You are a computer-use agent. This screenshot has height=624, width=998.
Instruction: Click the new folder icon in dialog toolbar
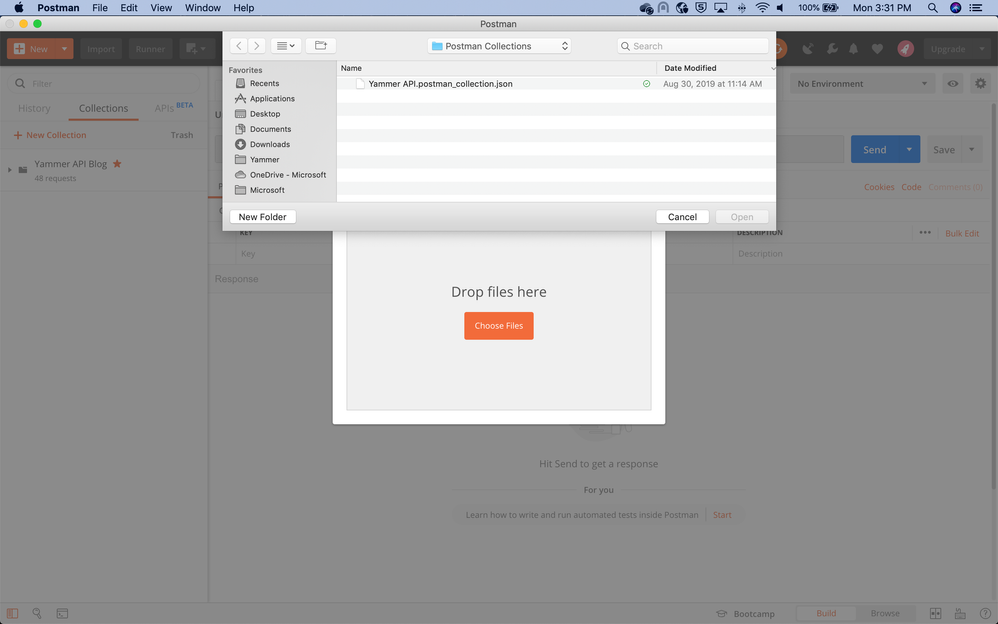tap(321, 46)
